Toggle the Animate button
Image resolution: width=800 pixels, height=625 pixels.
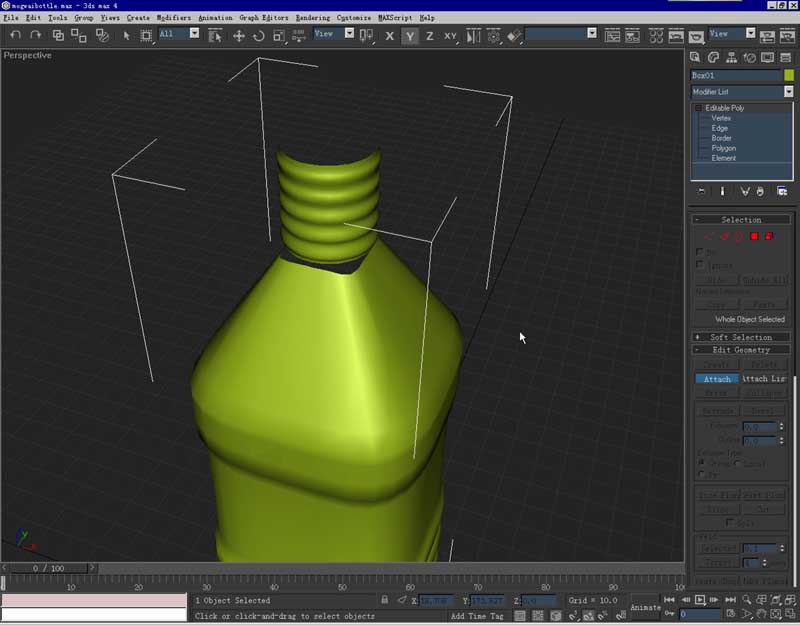tap(645, 607)
